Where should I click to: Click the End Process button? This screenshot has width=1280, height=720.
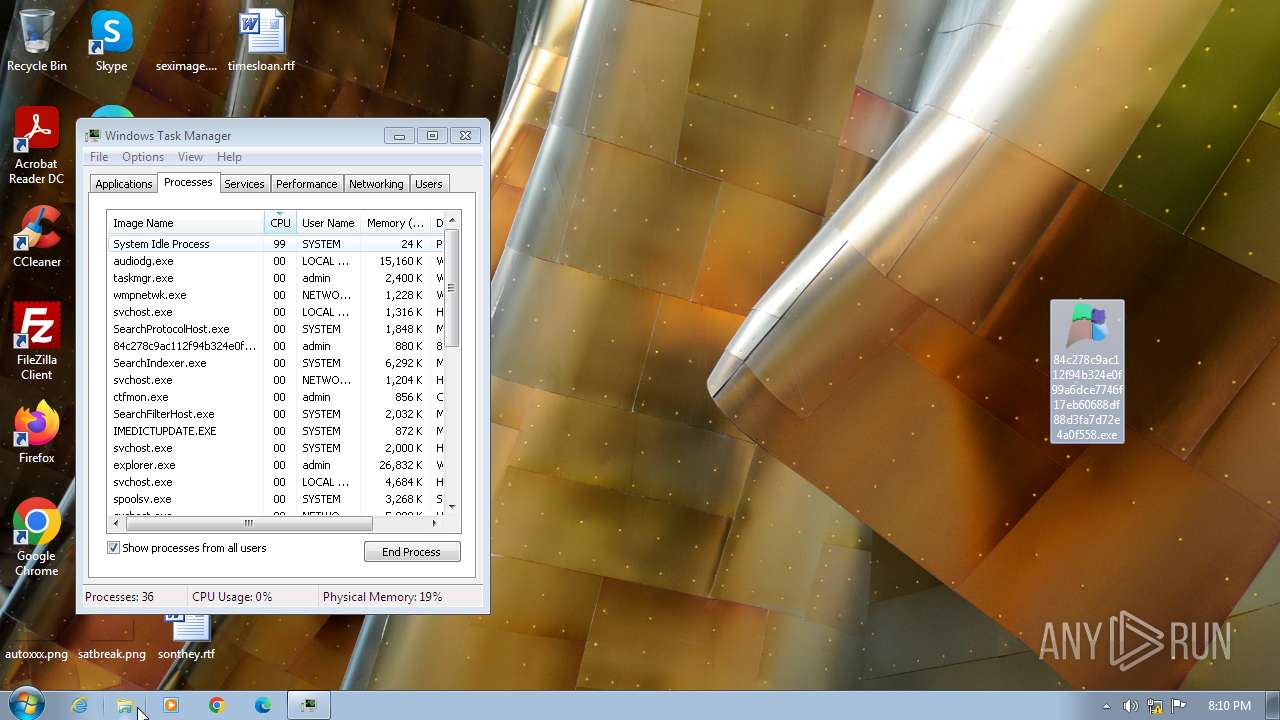tap(412, 552)
